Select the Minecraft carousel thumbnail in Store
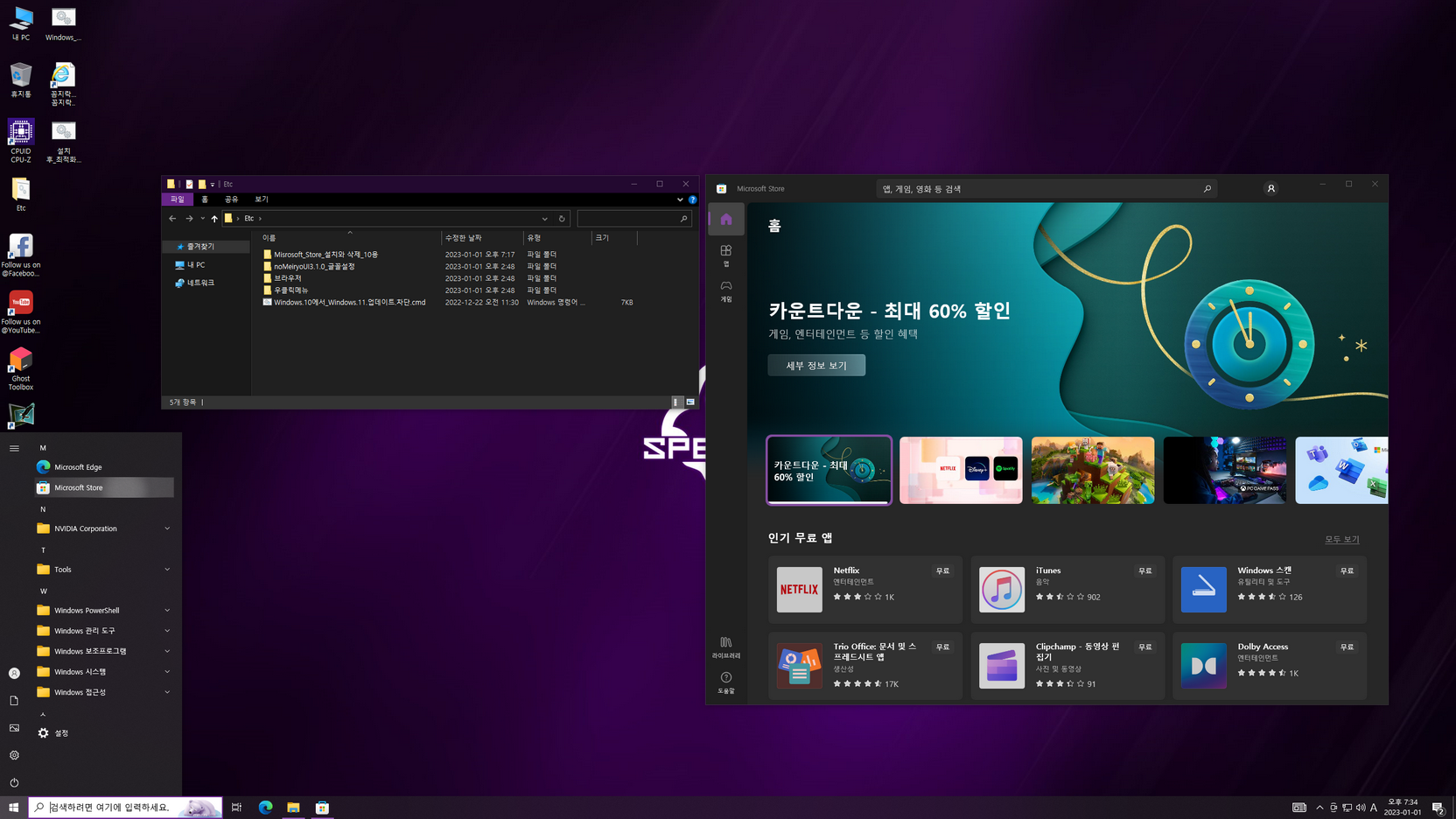The image size is (1456, 819). pyautogui.click(x=1093, y=470)
